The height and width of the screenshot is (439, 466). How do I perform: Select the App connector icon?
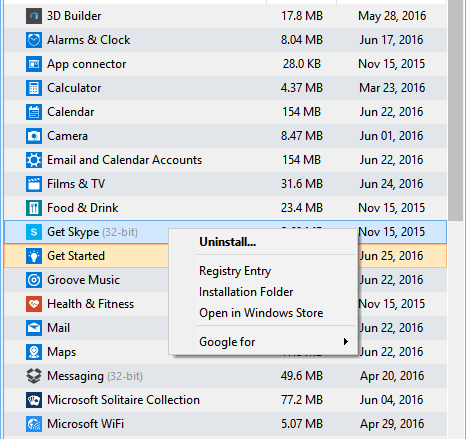(x=34, y=64)
